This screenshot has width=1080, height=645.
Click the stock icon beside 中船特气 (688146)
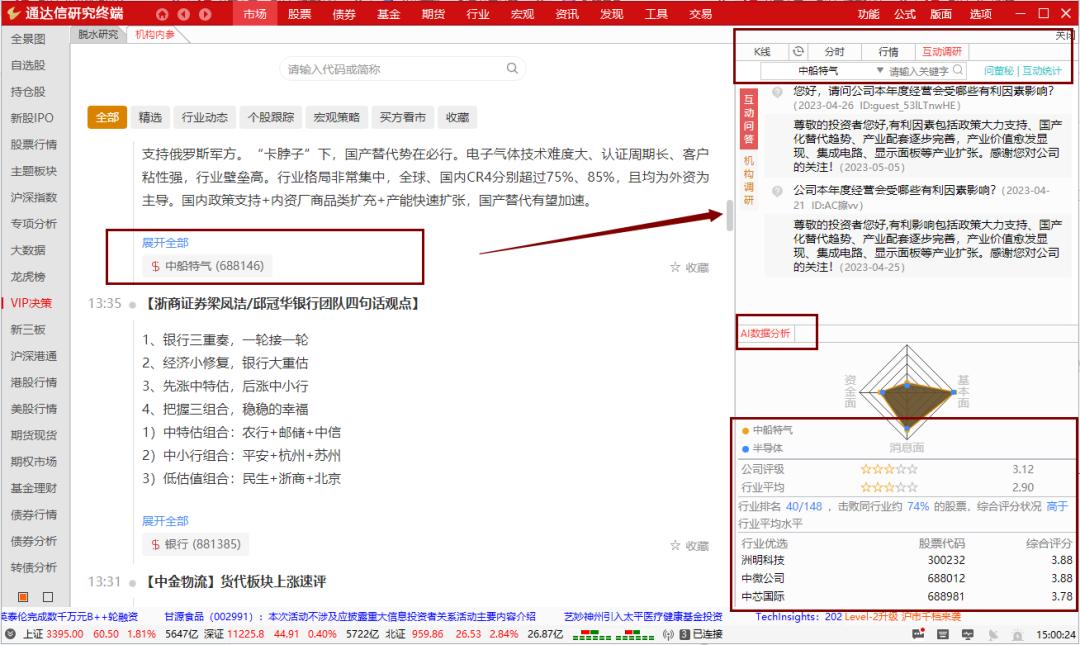click(154, 265)
